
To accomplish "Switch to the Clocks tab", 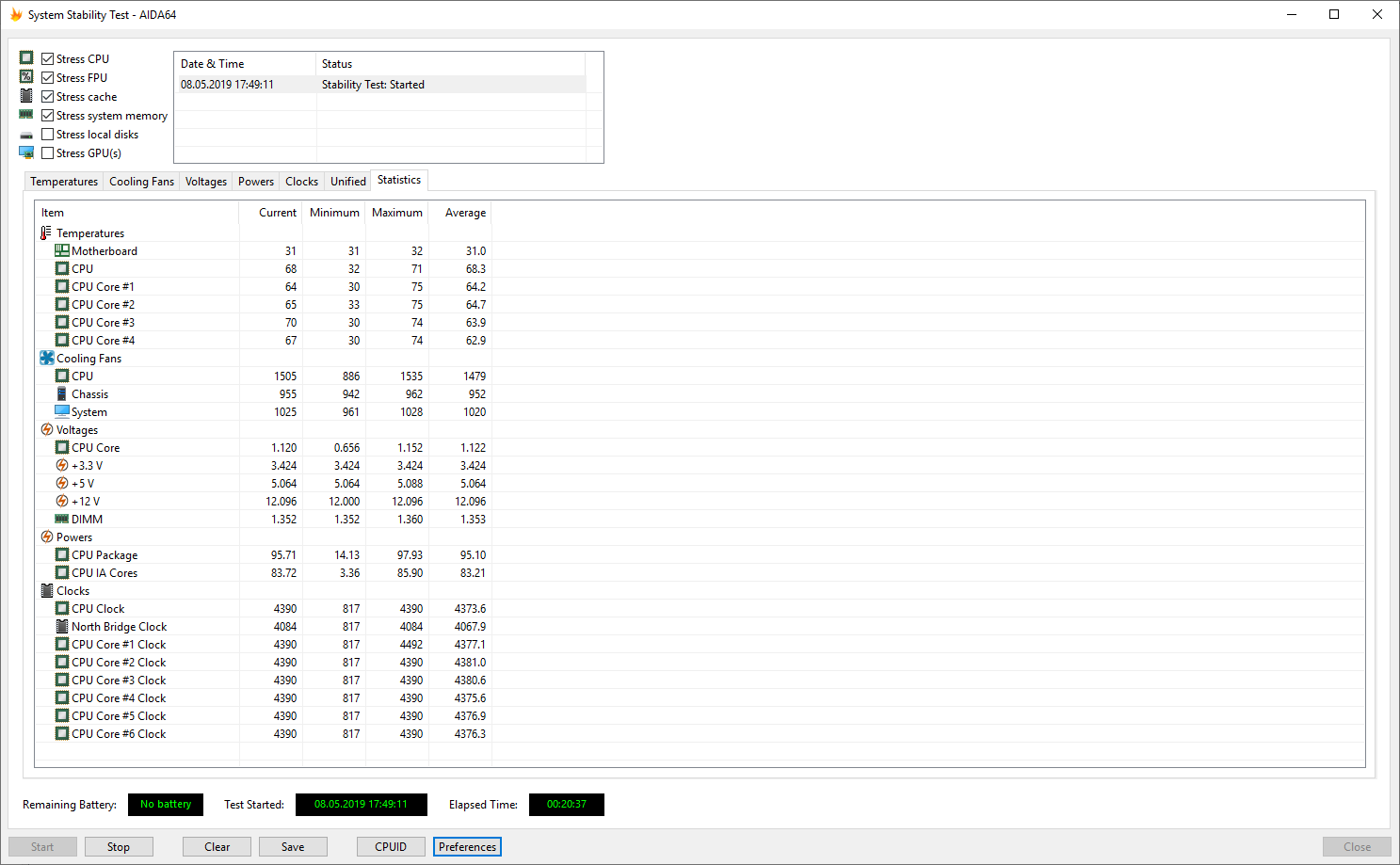I will tap(302, 182).
